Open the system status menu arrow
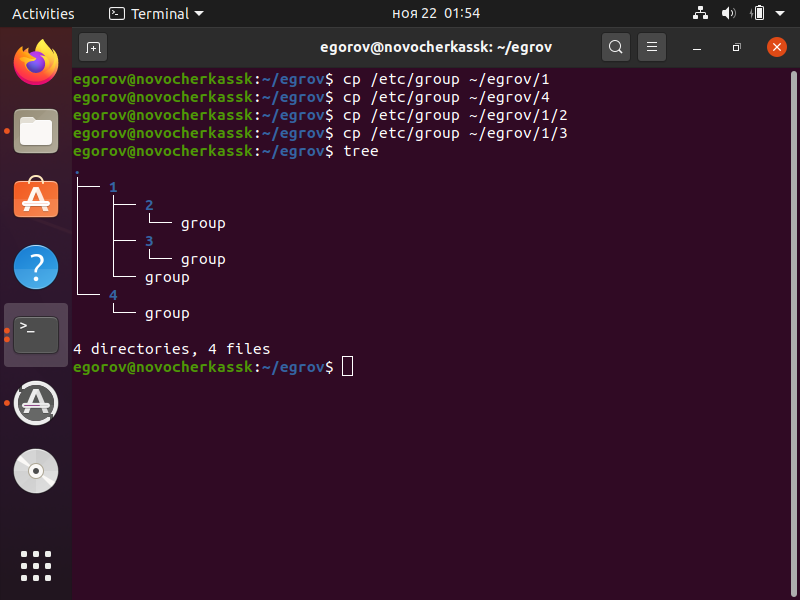The width and height of the screenshot is (800, 600). click(783, 14)
